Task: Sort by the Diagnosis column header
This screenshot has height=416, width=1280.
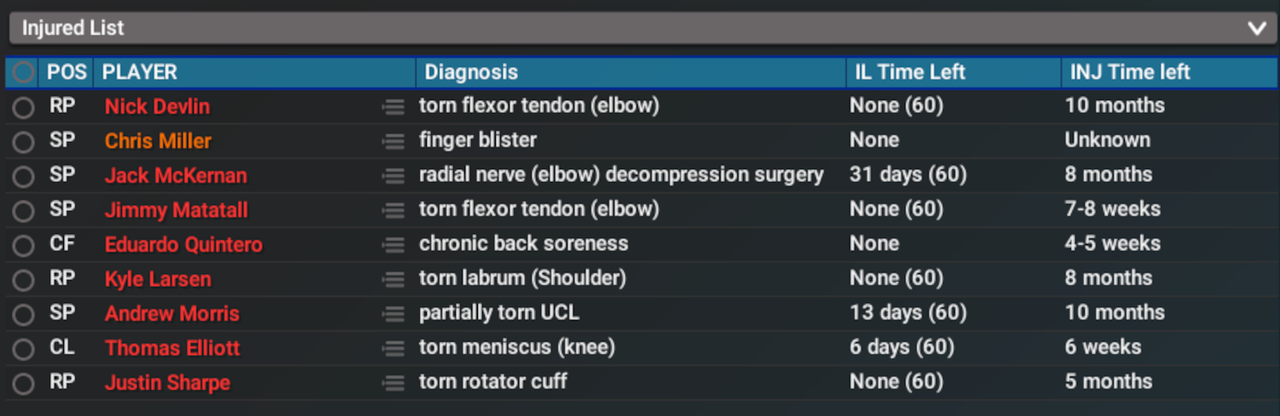Action: pyautogui.click(x=471, y=72)
